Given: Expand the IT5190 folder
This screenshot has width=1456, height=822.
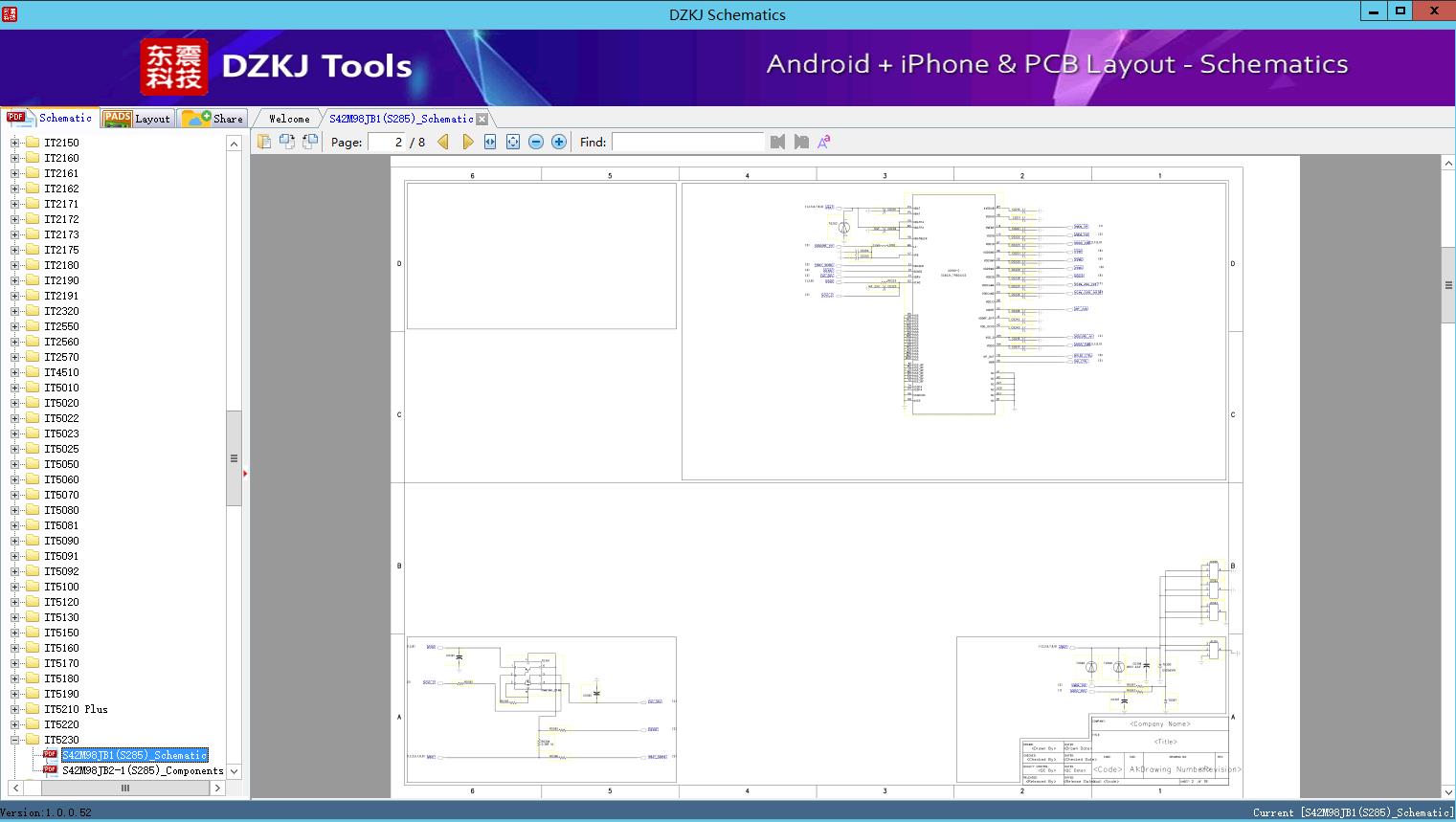Looking at the screenshot, I should coord(14,694).
